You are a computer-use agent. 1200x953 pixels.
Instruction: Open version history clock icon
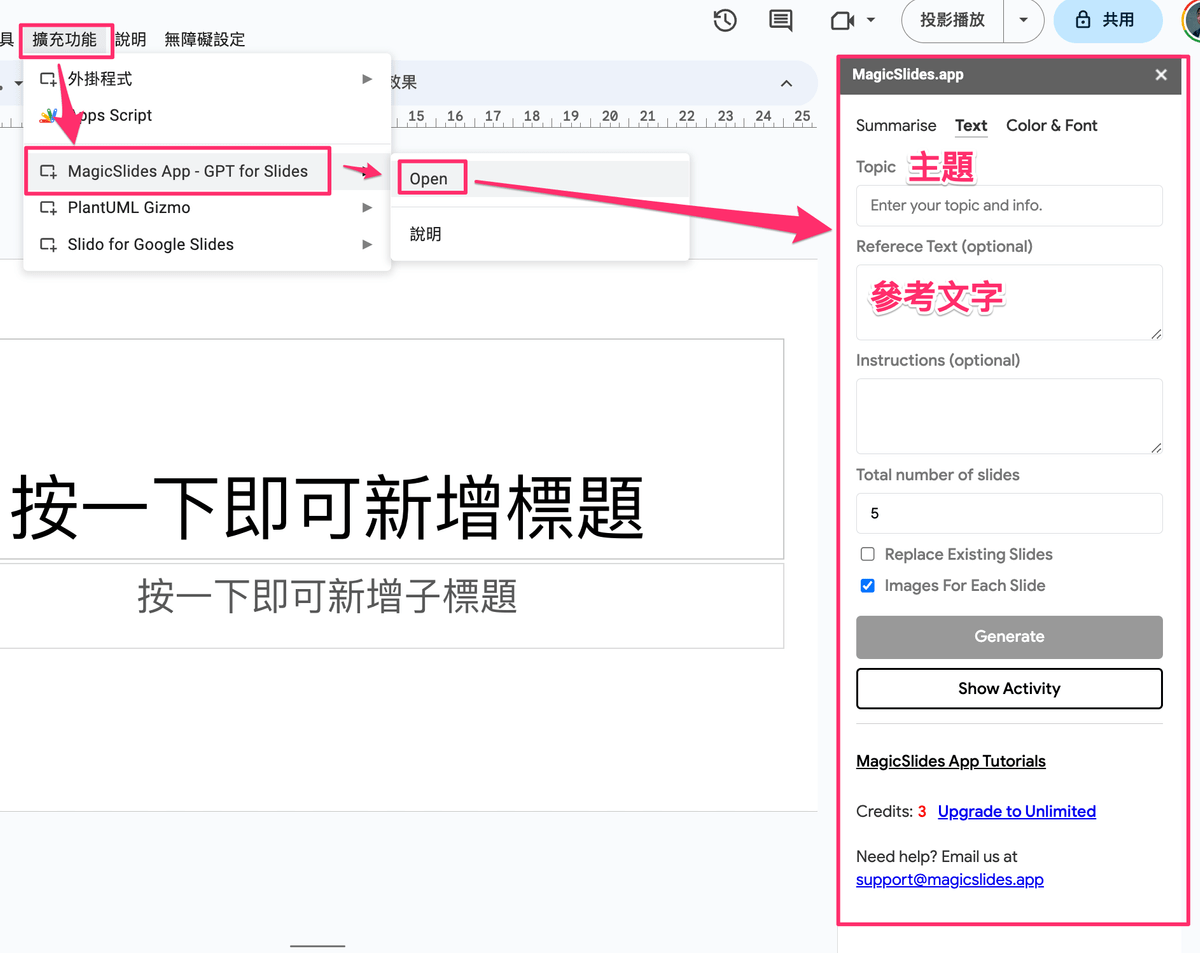click(725, 20)
